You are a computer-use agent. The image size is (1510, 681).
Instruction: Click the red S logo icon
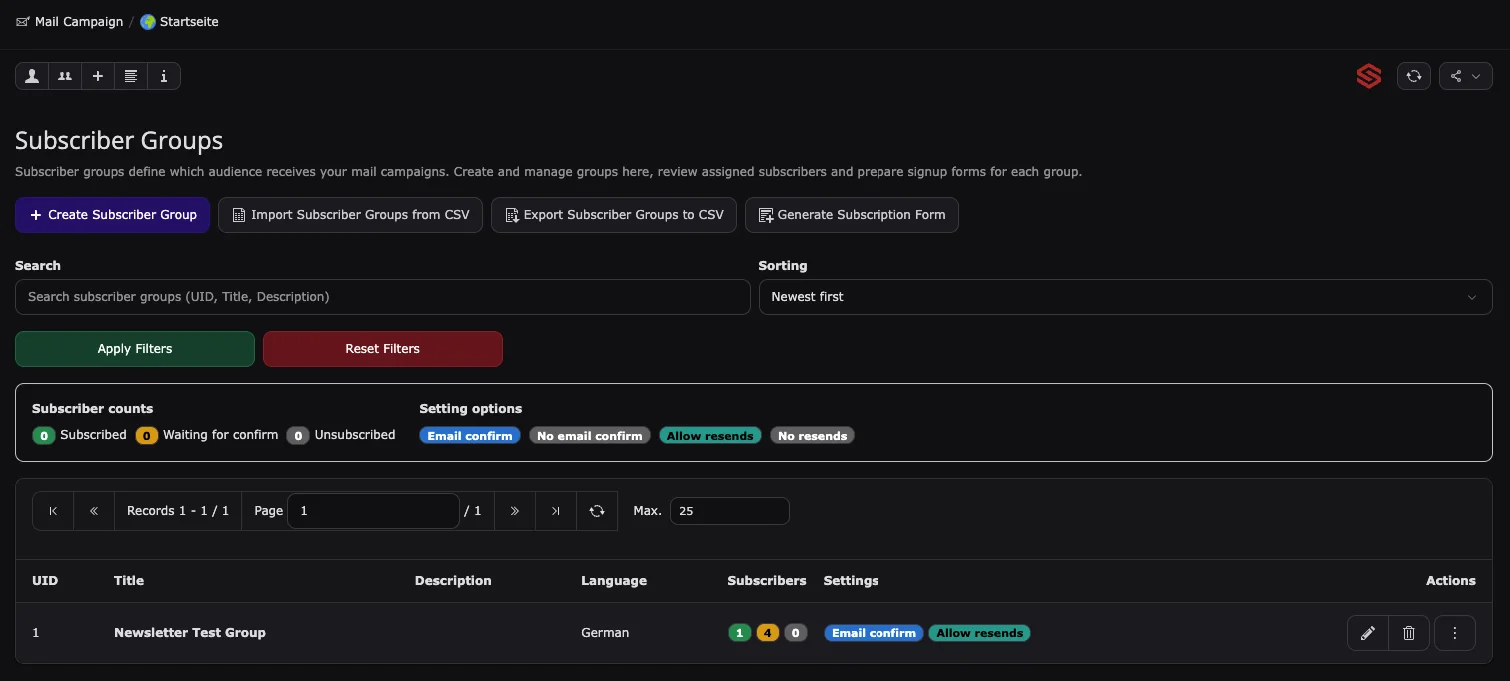(x=1369, y=76)
